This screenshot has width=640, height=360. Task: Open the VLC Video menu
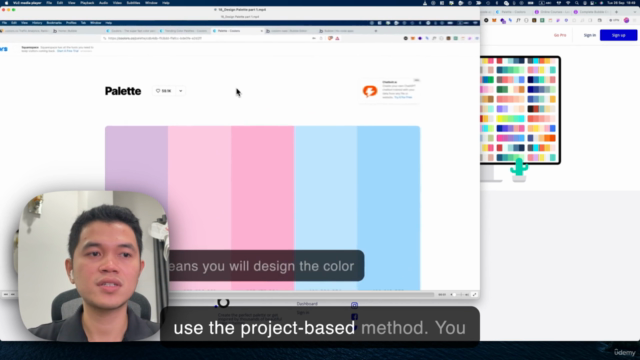(x=117, y=3)
